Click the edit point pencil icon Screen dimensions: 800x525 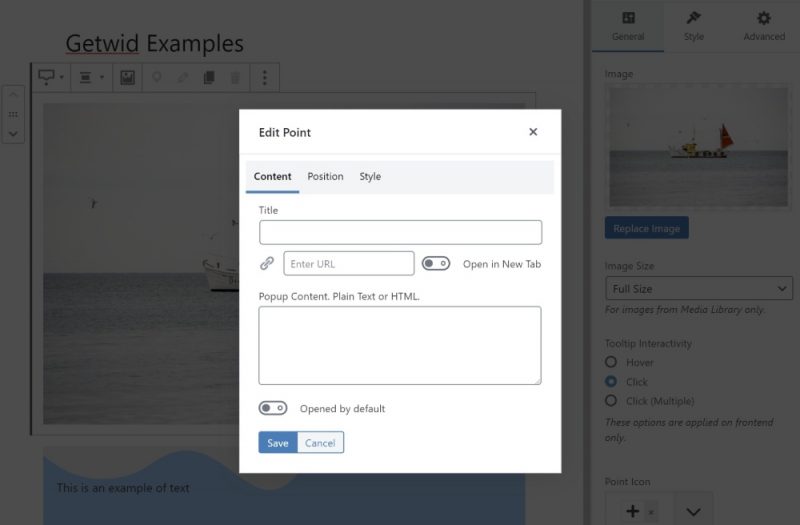tap(183, 78)
